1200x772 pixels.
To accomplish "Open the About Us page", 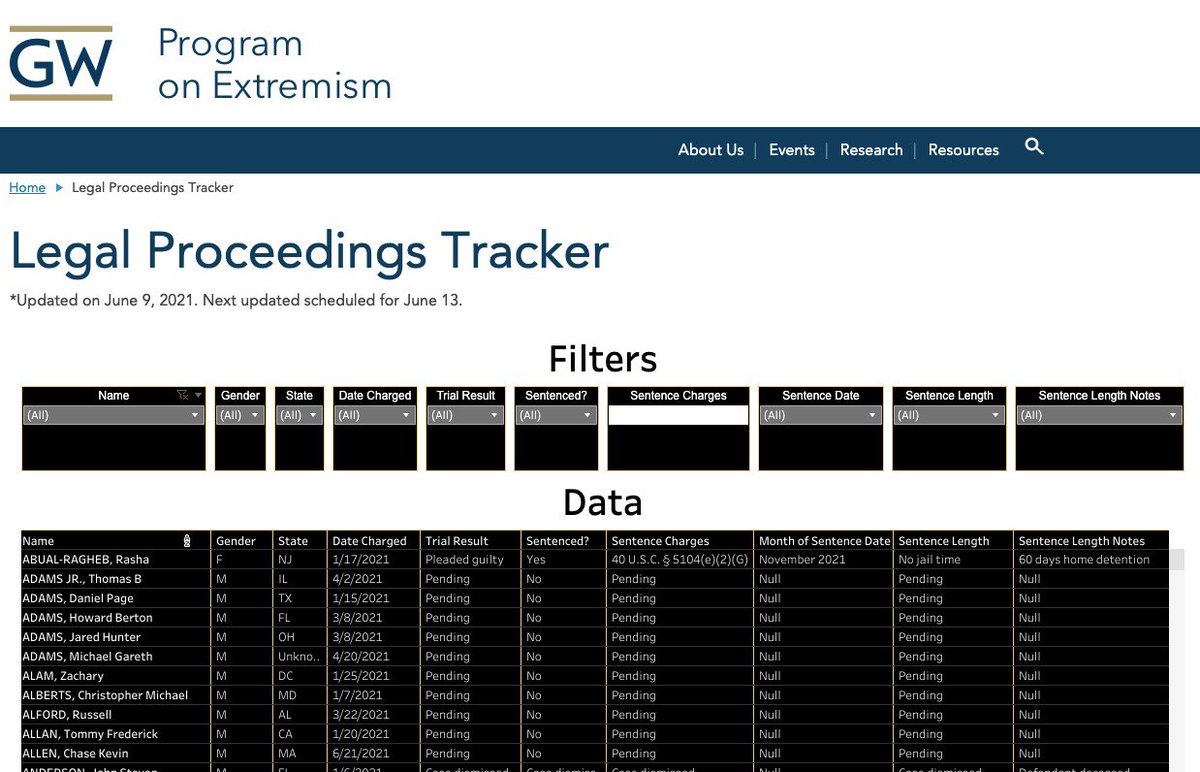I will coord(710,150).
